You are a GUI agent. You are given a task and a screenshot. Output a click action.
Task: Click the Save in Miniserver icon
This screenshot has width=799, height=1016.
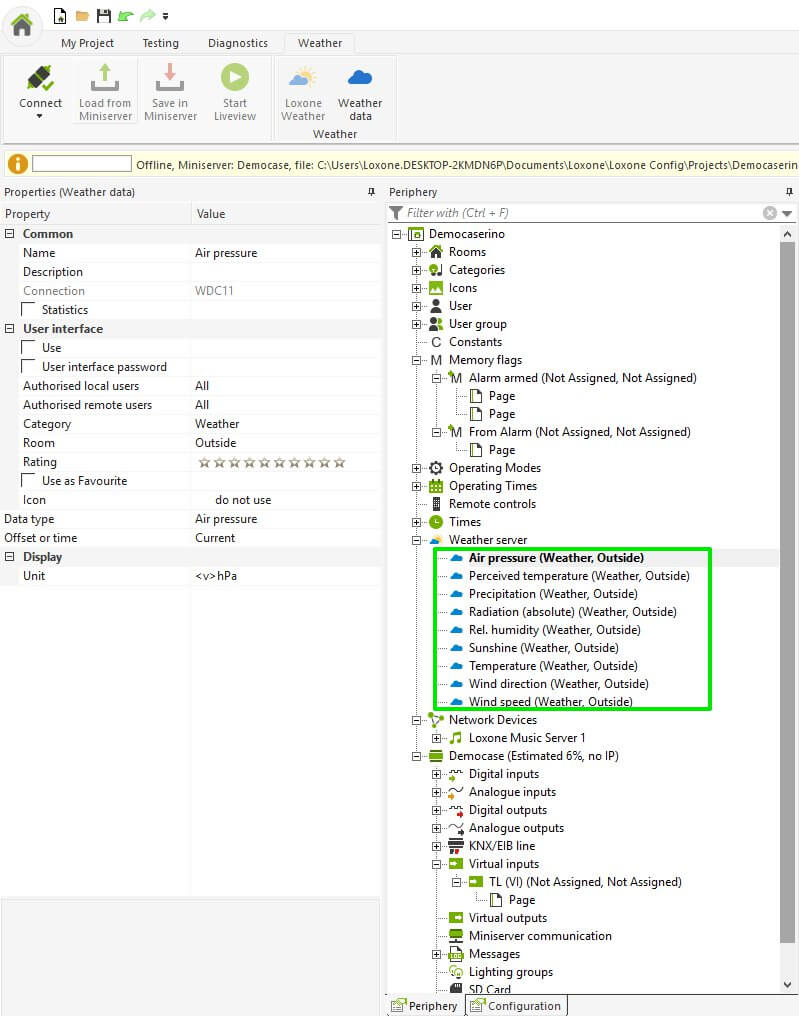pos(170,80)
